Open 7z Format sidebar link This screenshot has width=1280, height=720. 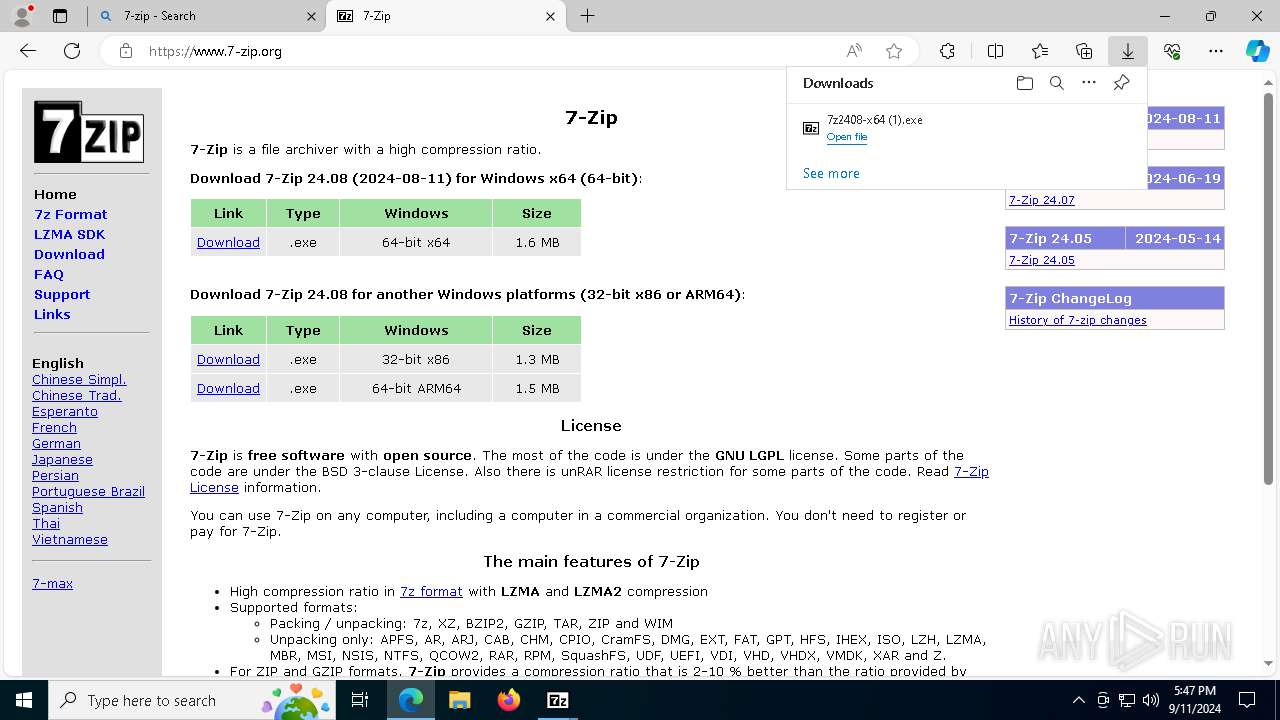point(70,214)
